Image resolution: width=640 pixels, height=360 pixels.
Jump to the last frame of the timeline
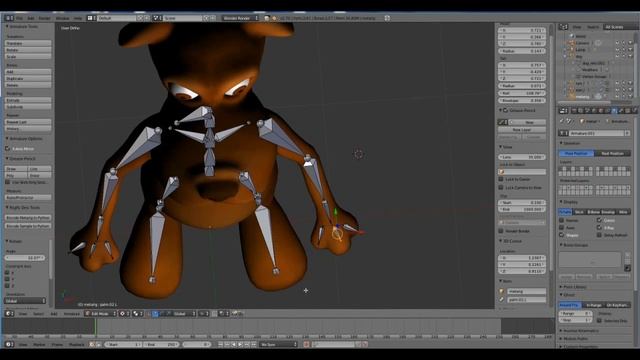(x=253, y=344)
